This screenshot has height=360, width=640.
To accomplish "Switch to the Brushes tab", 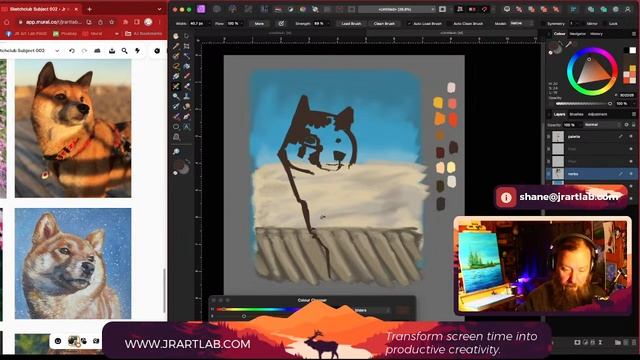I will 576,114.
